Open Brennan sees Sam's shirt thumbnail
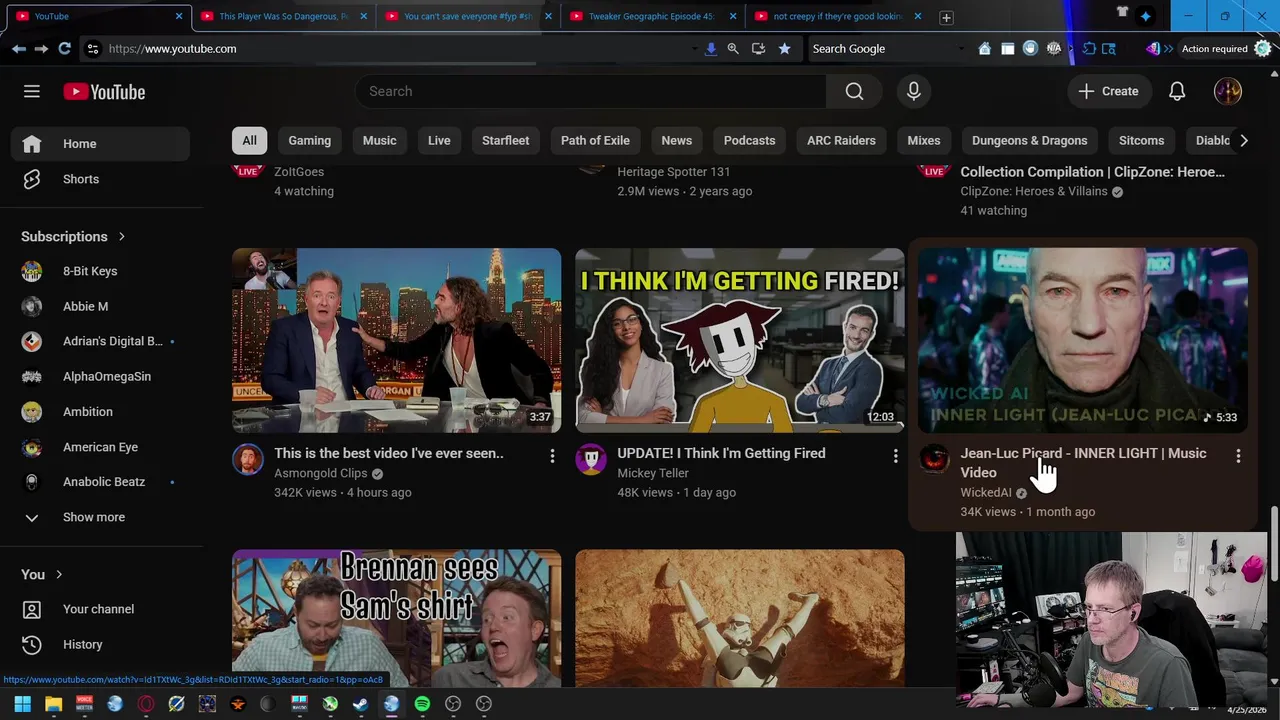Screen dimensions: 1280x720 pyautogui.click(x=396, y=618)
